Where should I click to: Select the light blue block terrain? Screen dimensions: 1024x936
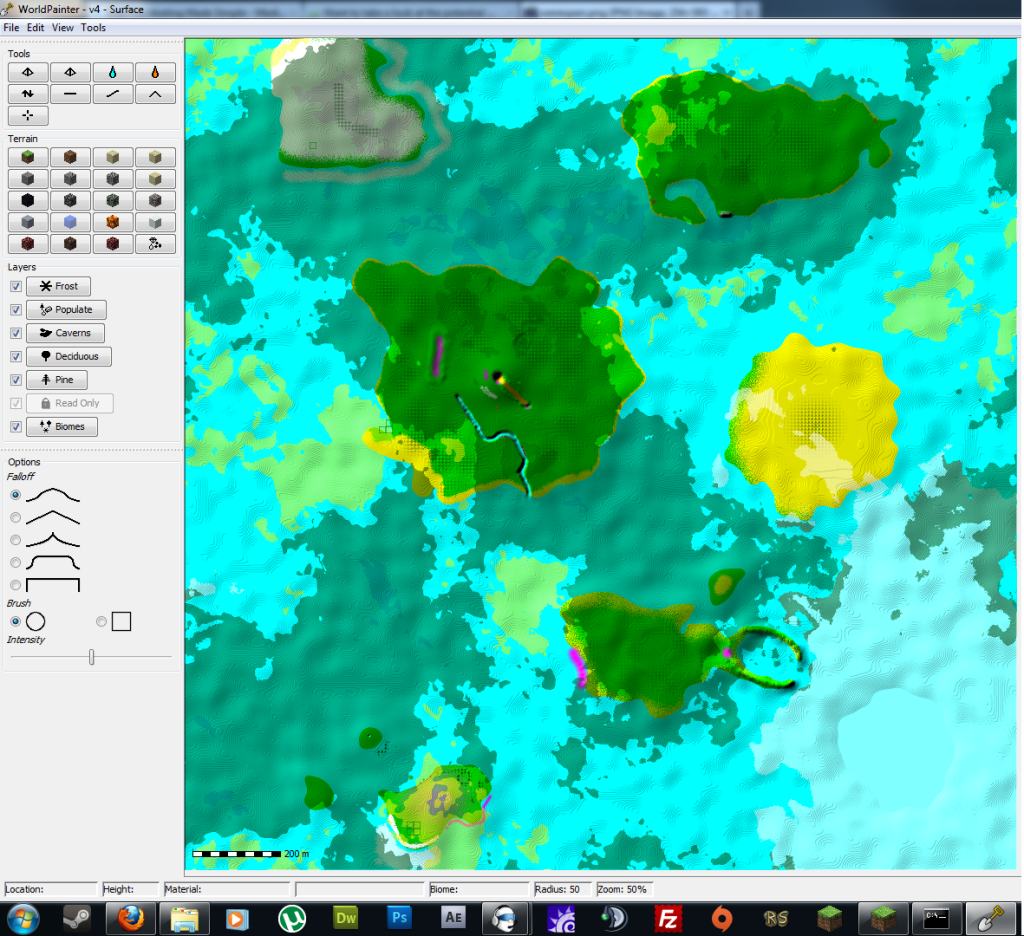point(70,222)
